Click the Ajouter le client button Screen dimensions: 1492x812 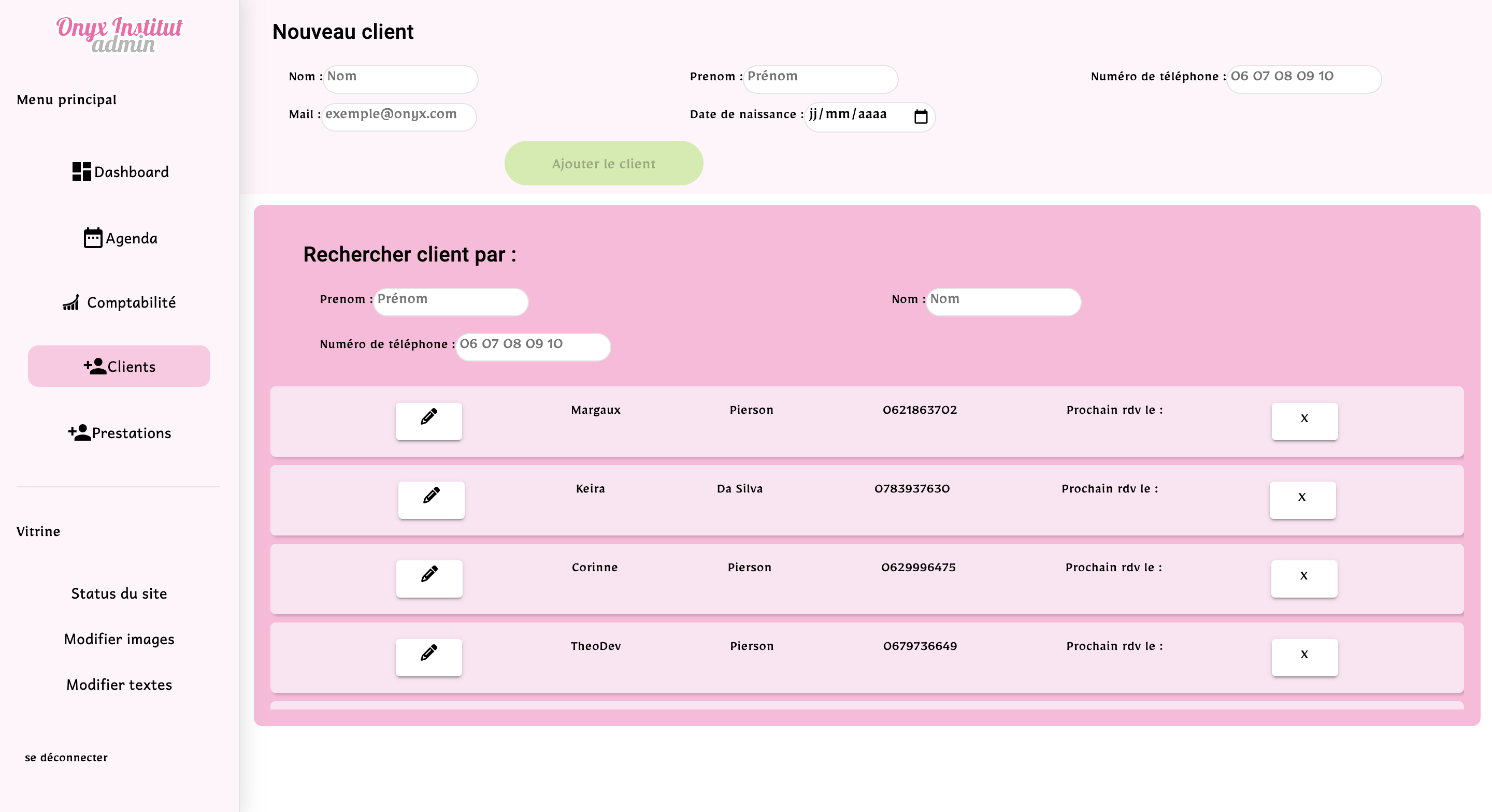point(604,163)
